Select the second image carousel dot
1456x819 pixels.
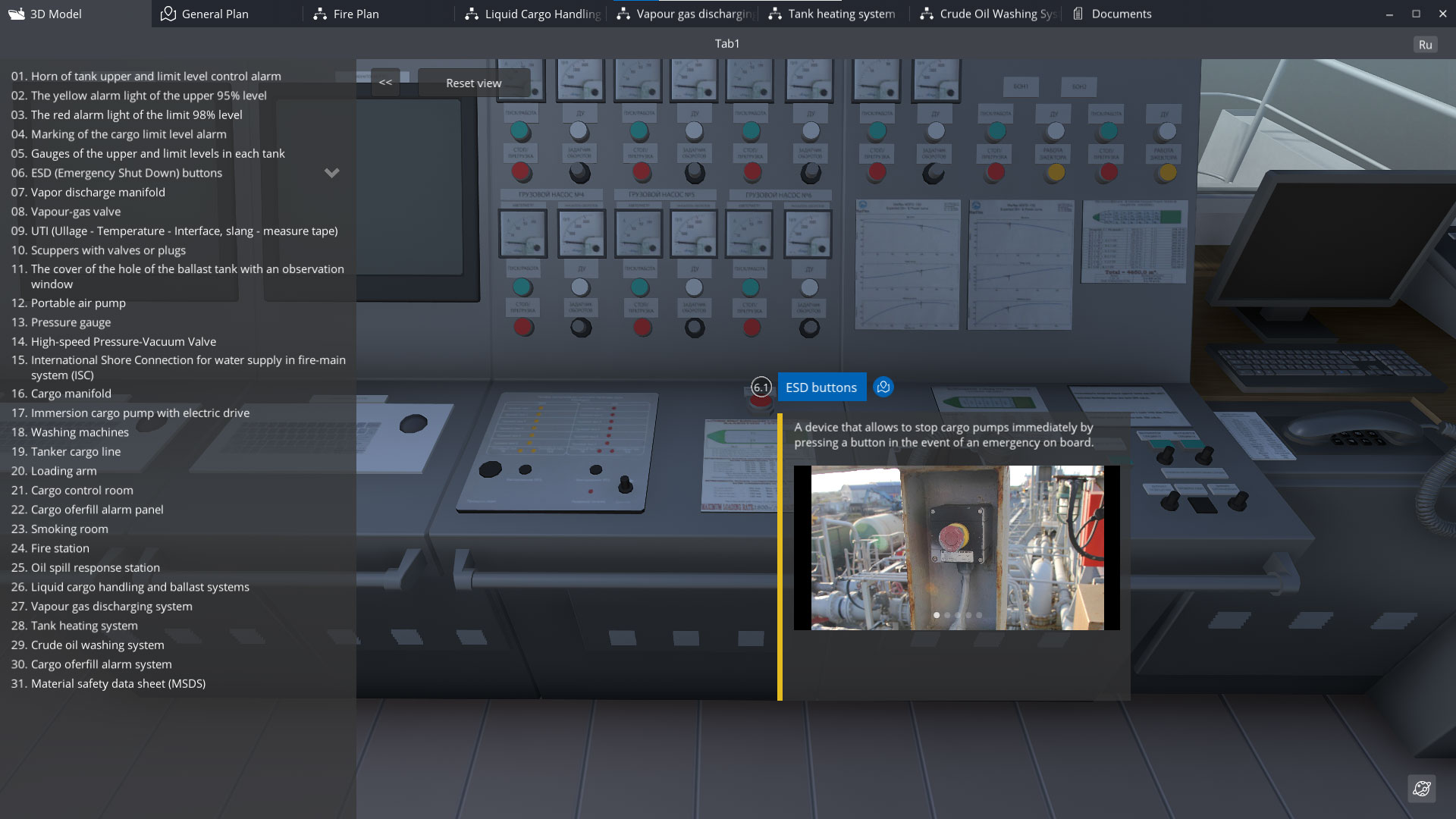pyautogui.click(x=947, y=615)
